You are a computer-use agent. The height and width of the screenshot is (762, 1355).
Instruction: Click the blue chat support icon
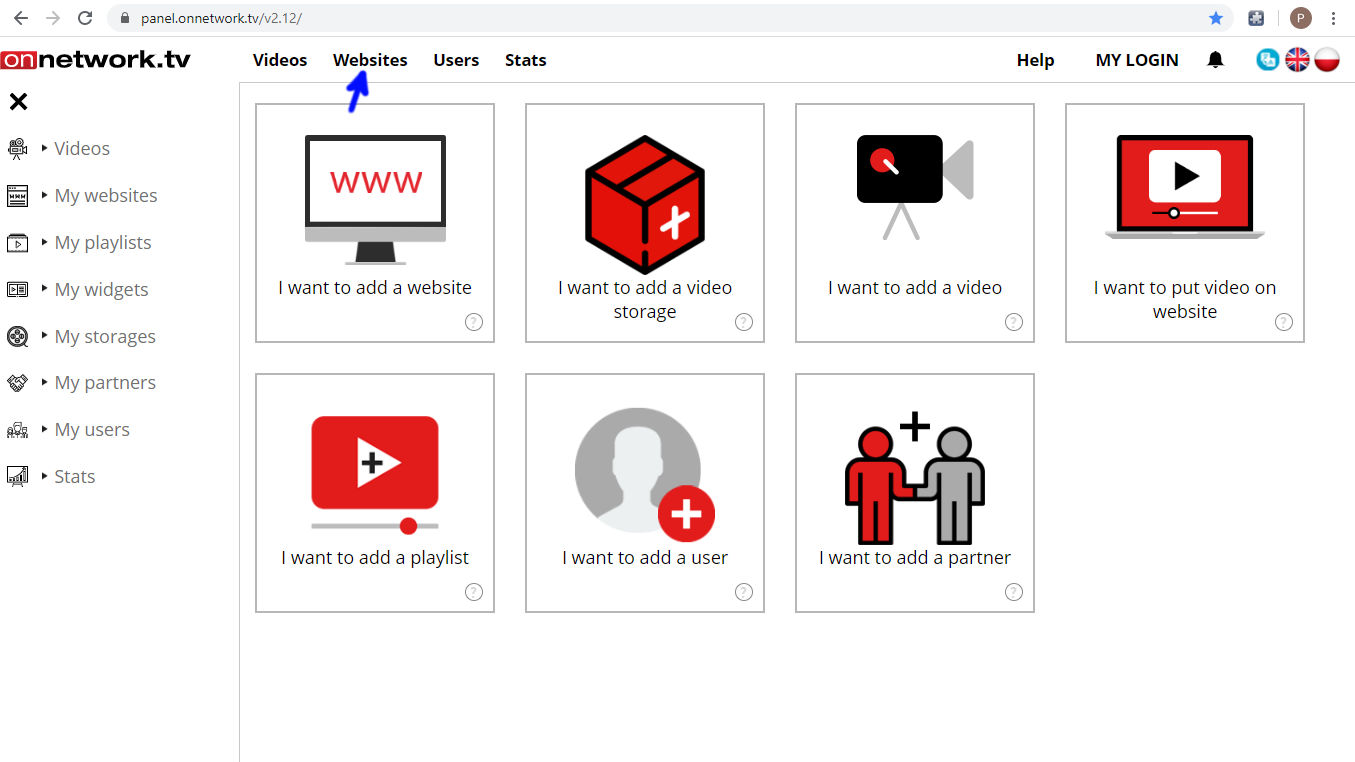[x=1267, y=60]
